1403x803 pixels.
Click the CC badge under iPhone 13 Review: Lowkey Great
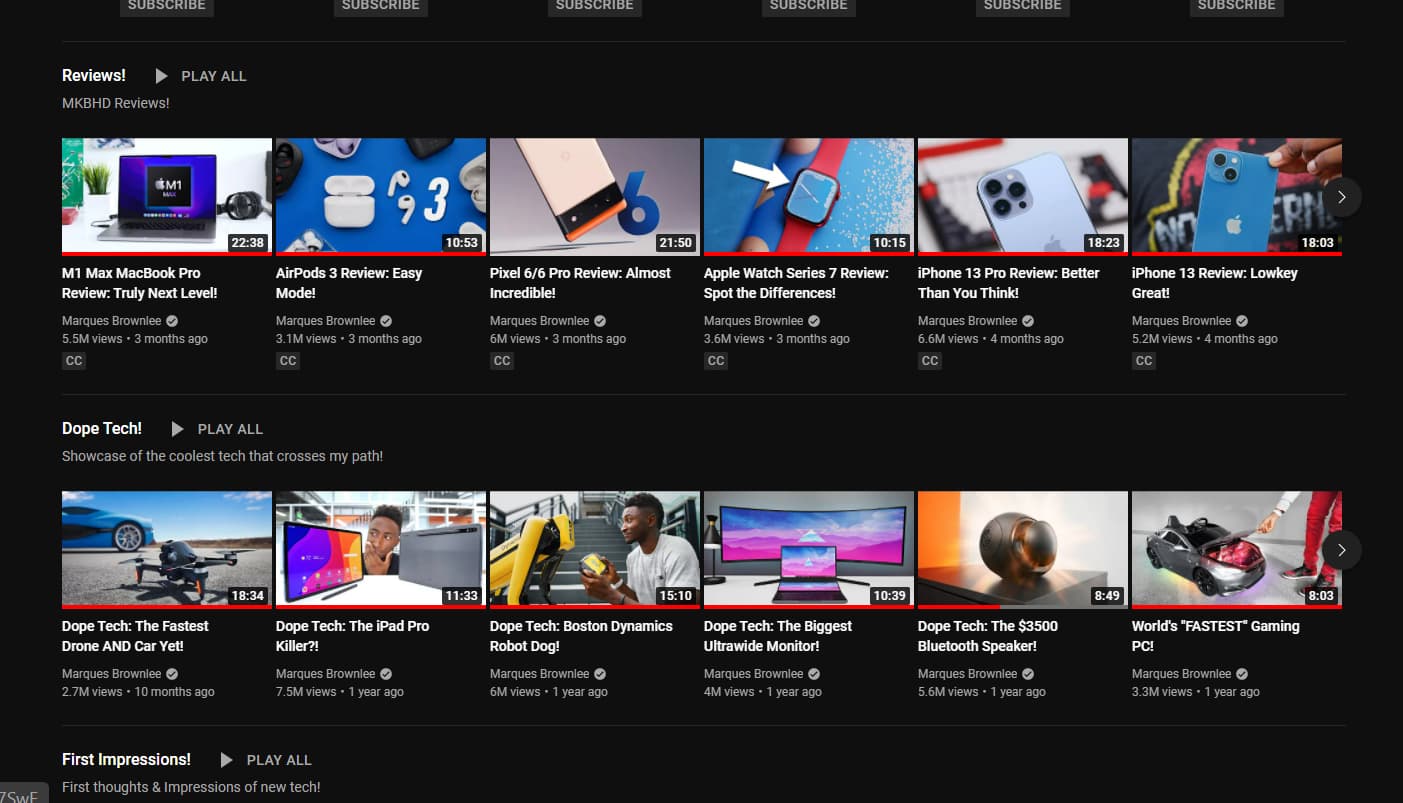click(x=1144, y=361)
